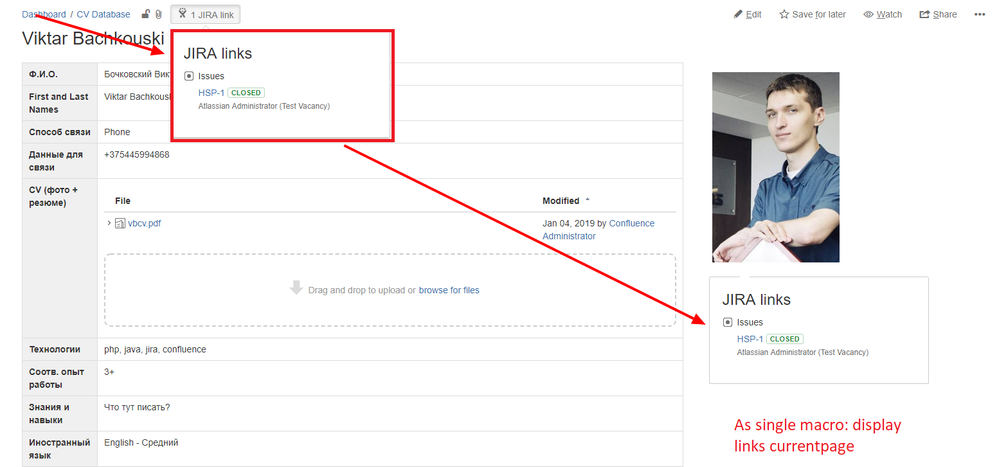Toggle the 1 JIRA link button
999x467 pixels.
coord(205,14)
